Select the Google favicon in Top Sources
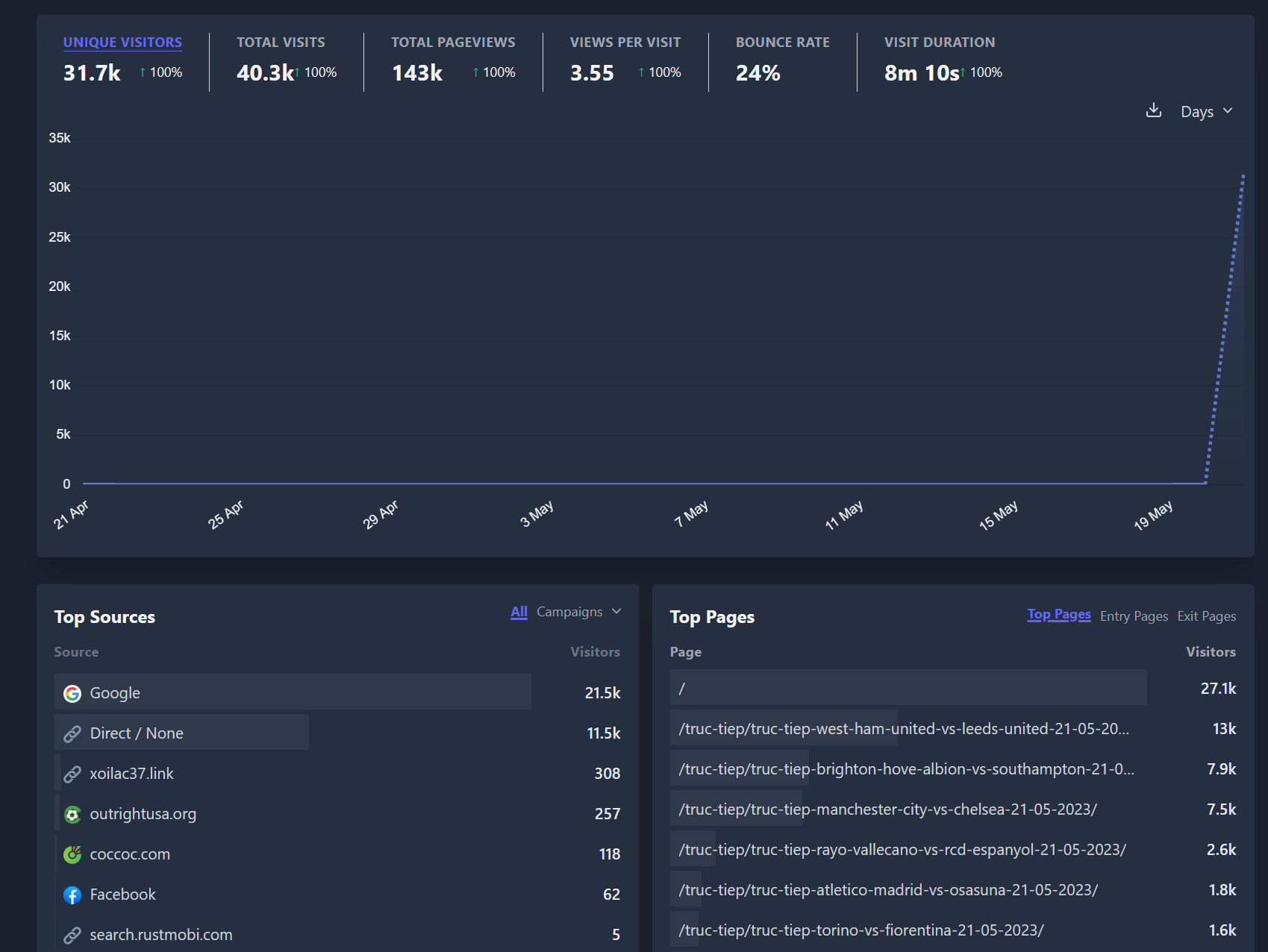This screenshot has width=1268, height=952. point(72,692)
